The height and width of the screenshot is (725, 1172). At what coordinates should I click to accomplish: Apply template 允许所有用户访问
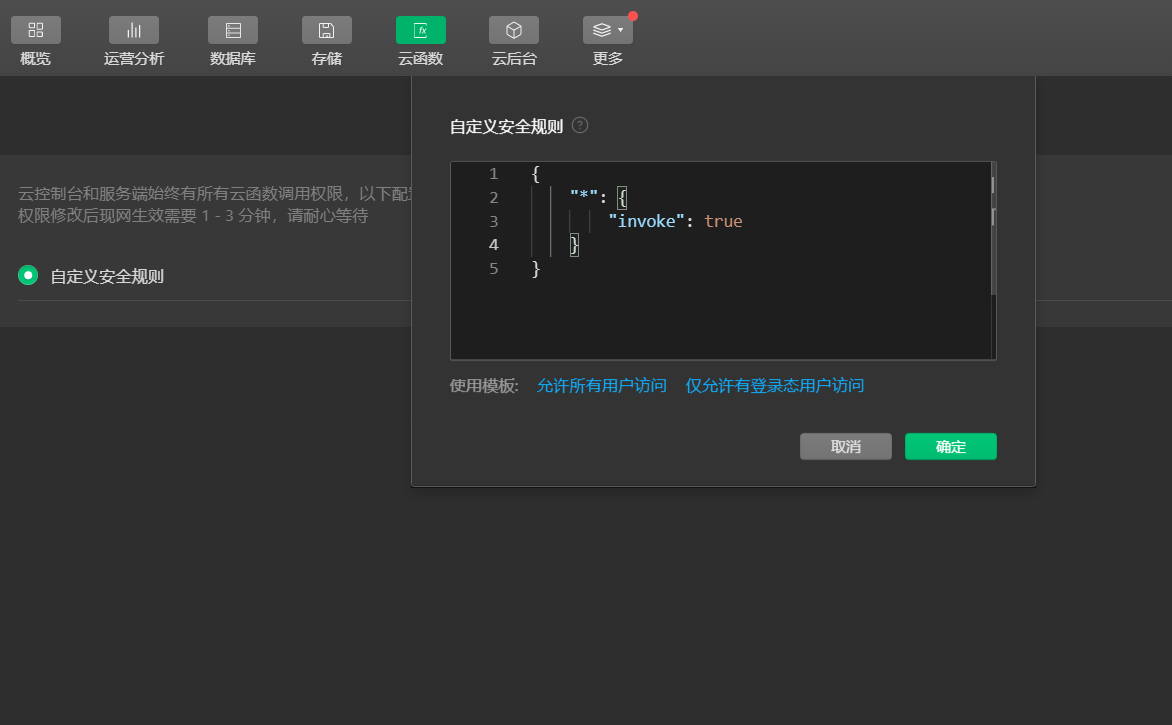pos(602,386)
